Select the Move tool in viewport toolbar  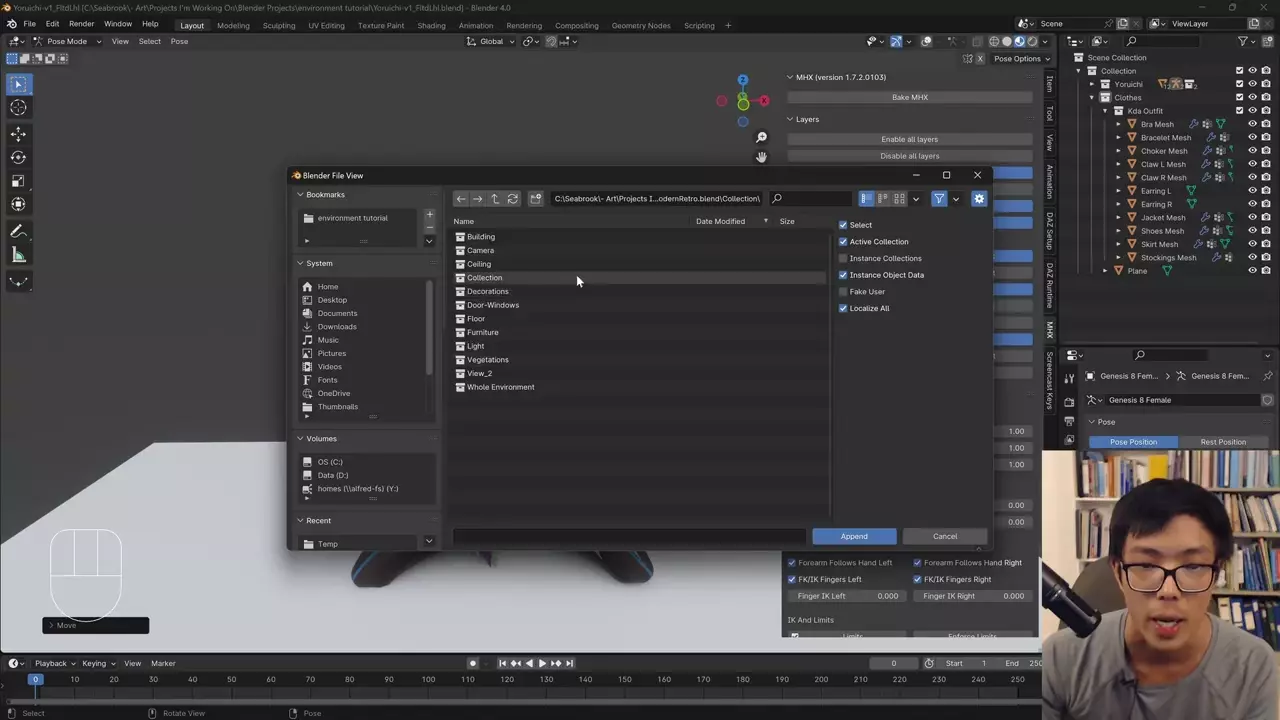tap(18, 133)
